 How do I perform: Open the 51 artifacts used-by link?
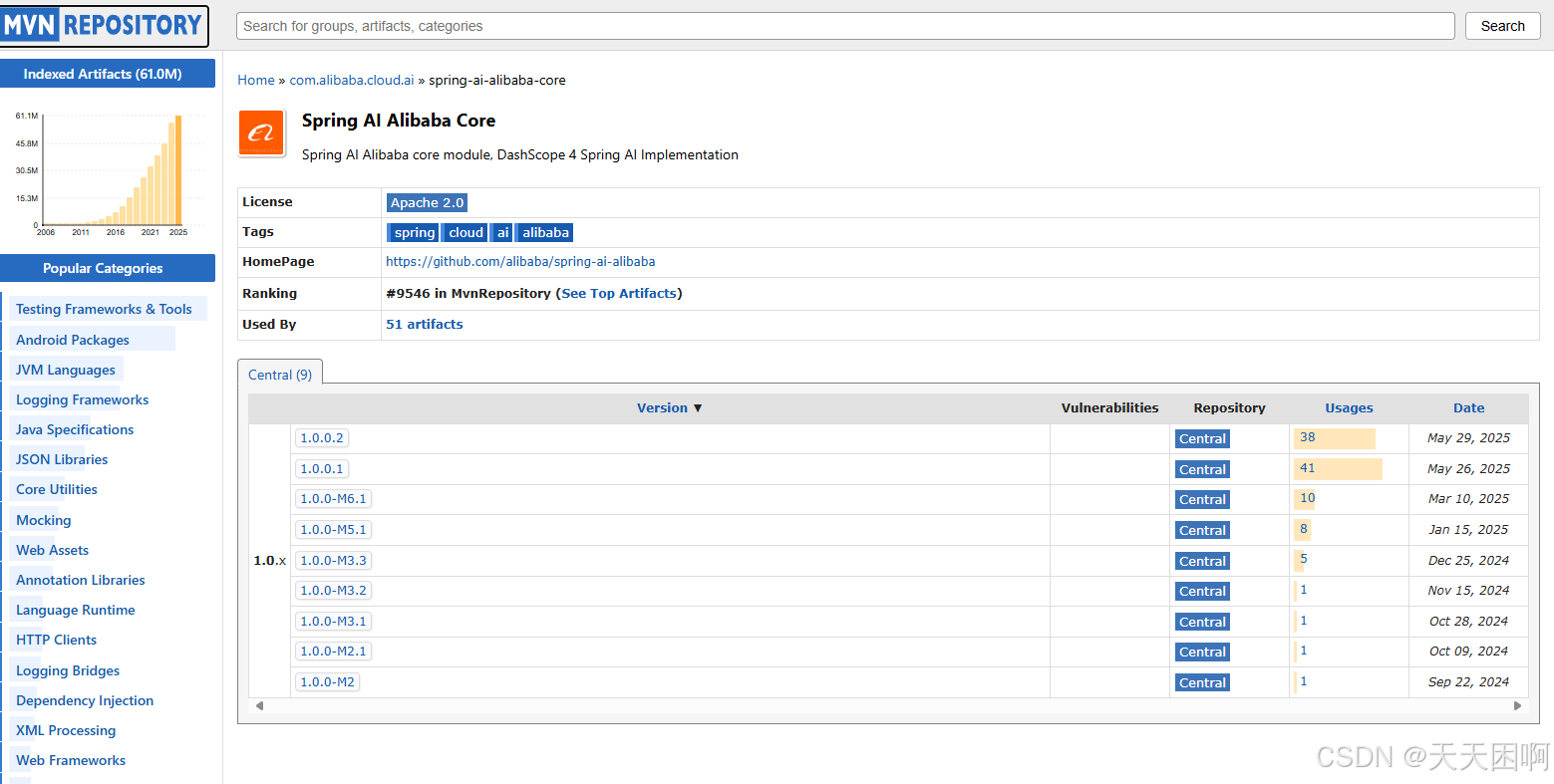(x=425, y=325)
